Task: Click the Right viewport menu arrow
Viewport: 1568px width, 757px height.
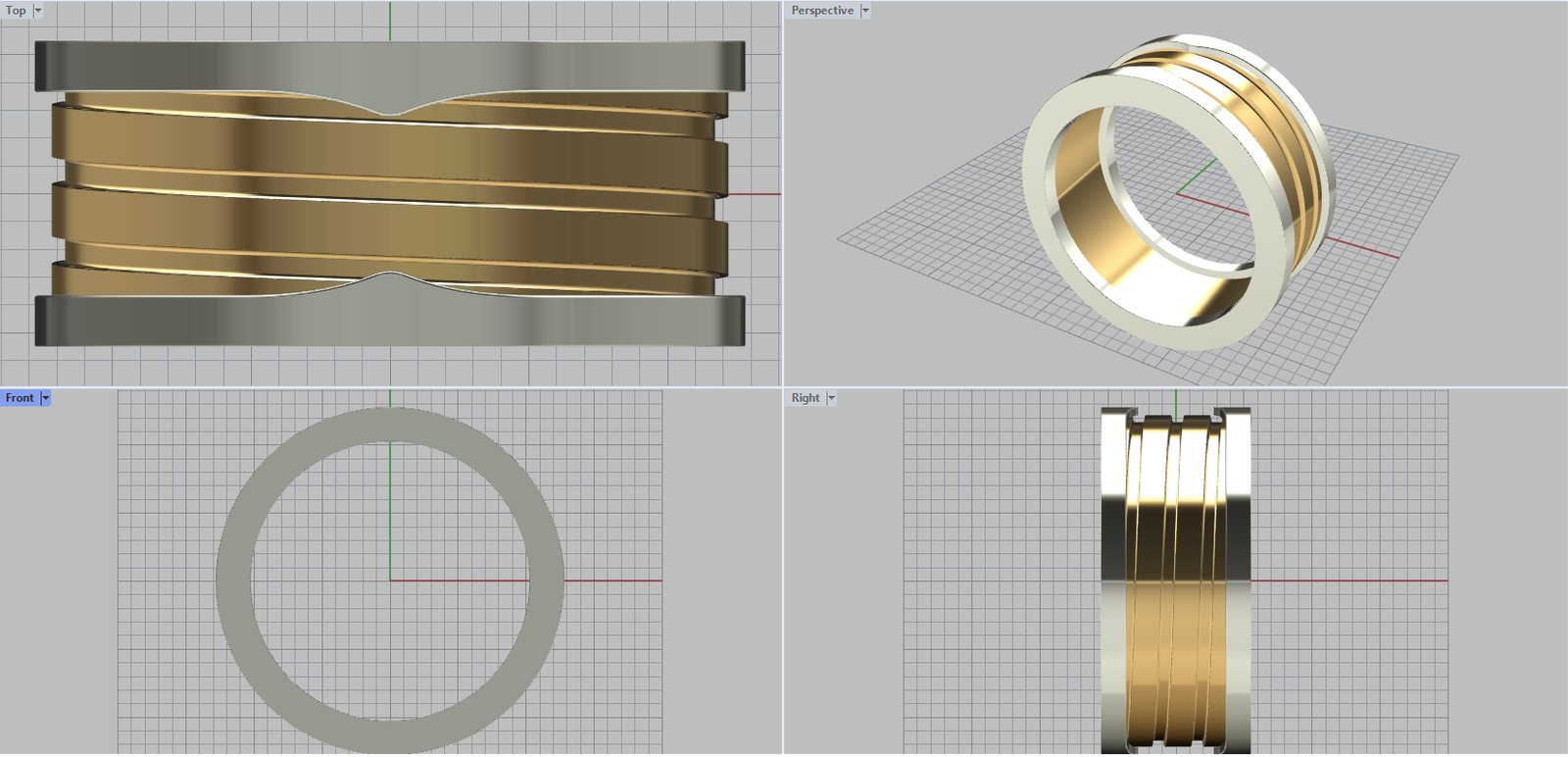Action: pyautogui.click(x=831, y=398)
